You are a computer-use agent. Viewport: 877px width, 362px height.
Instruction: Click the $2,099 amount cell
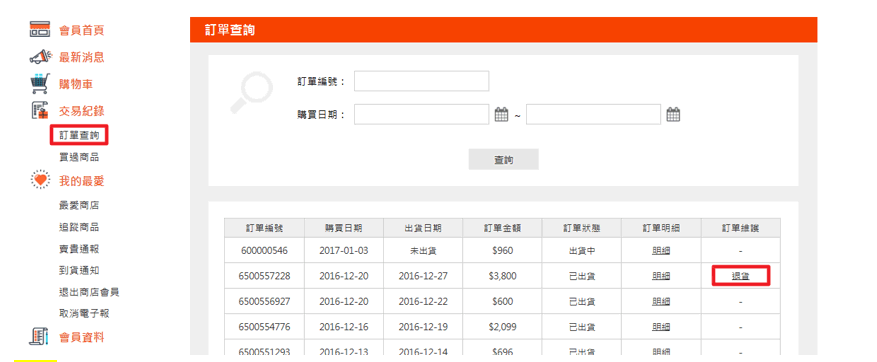[x=502, y=327]
